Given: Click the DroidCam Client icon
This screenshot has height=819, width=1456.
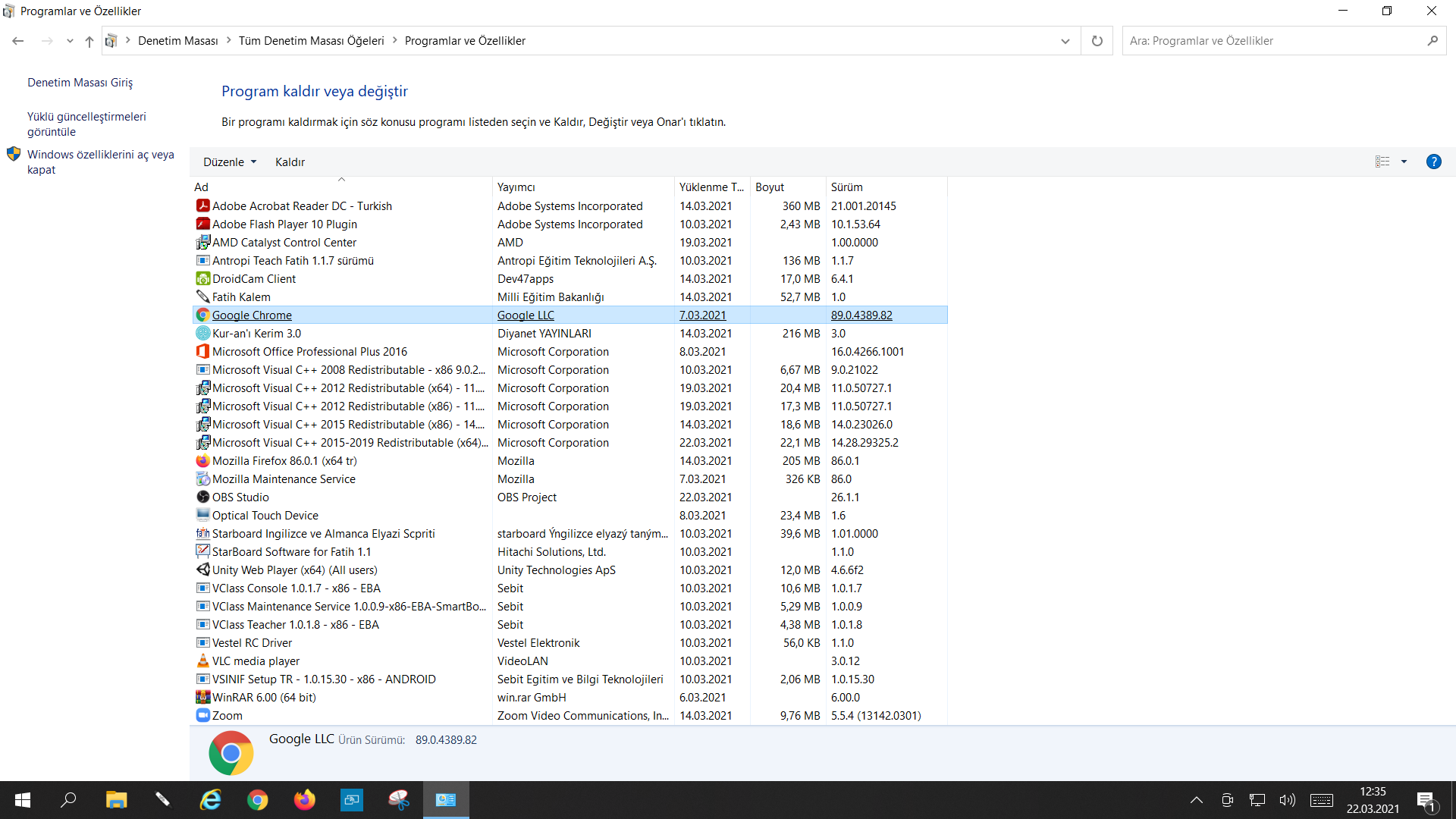Looking at the screenshot, I should pyautogui.click(x=202, y=278).
